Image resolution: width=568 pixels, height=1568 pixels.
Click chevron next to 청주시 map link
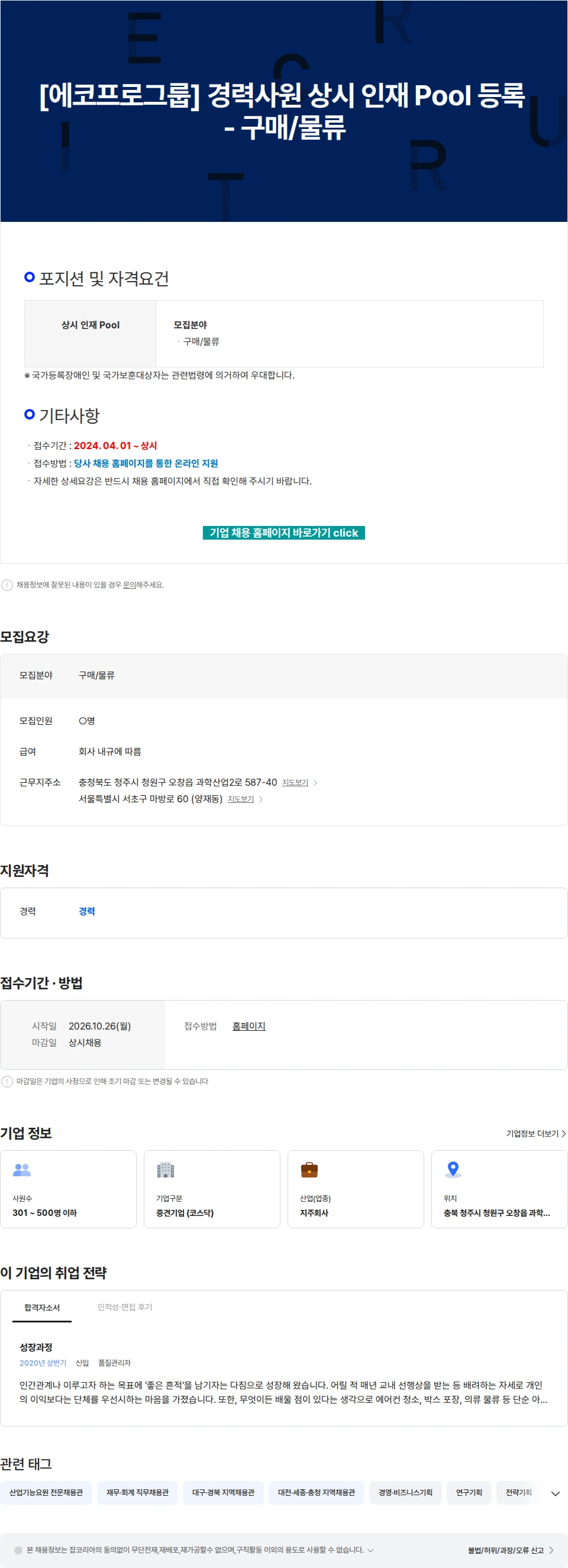coord(315,783)
